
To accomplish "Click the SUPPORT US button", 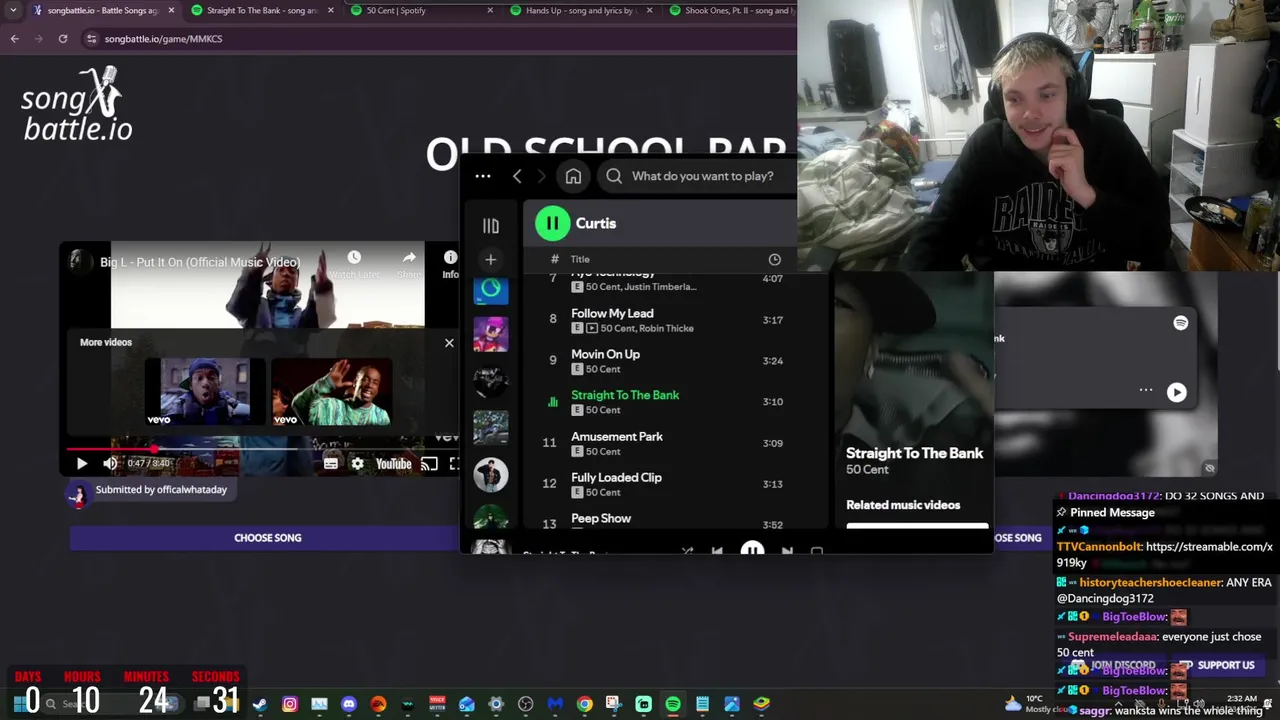I will coord(1219,665).
